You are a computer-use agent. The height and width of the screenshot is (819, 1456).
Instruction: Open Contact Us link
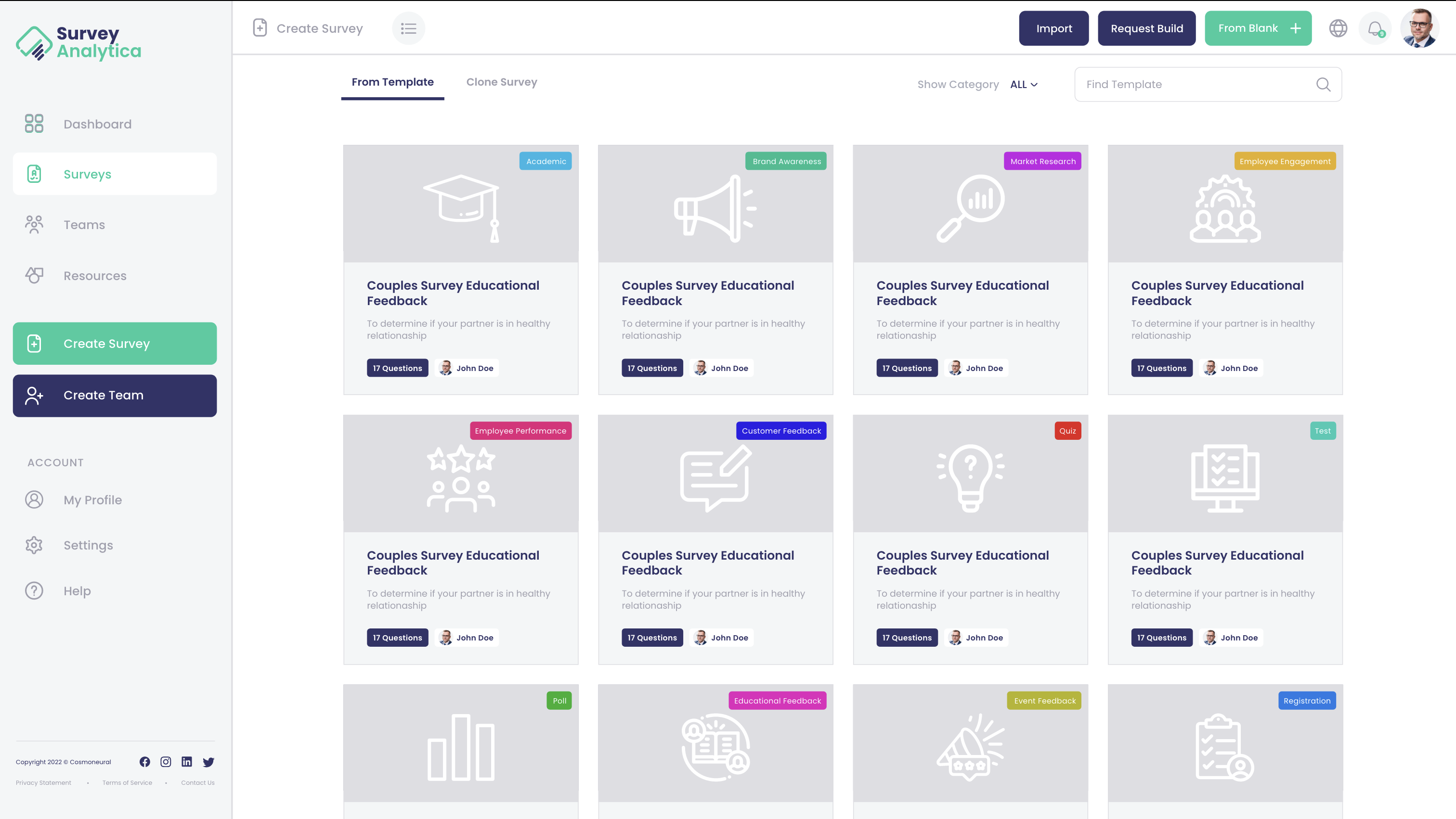(198, 783)
